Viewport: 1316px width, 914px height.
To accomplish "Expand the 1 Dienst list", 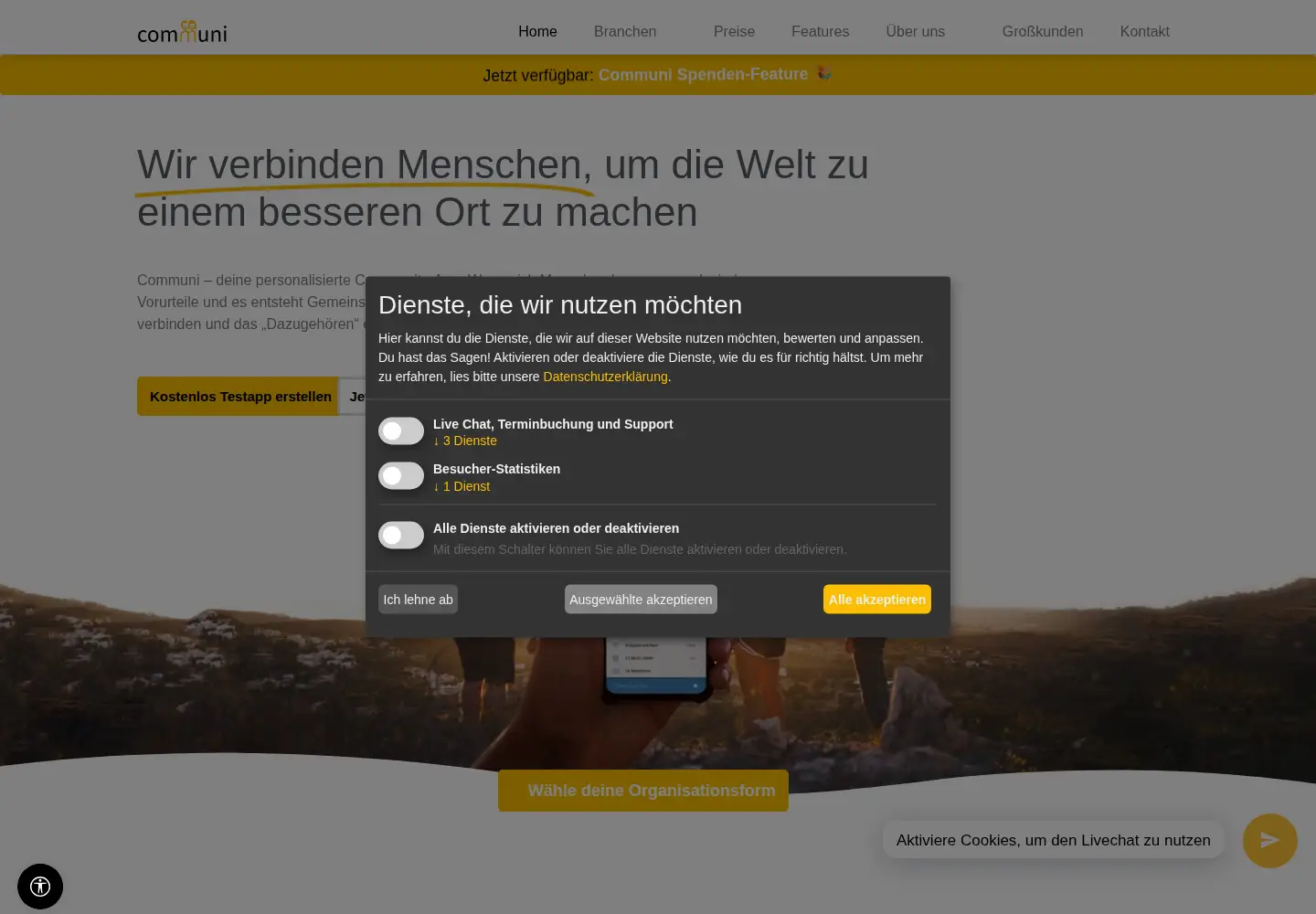I will click(x=462, y=486).
